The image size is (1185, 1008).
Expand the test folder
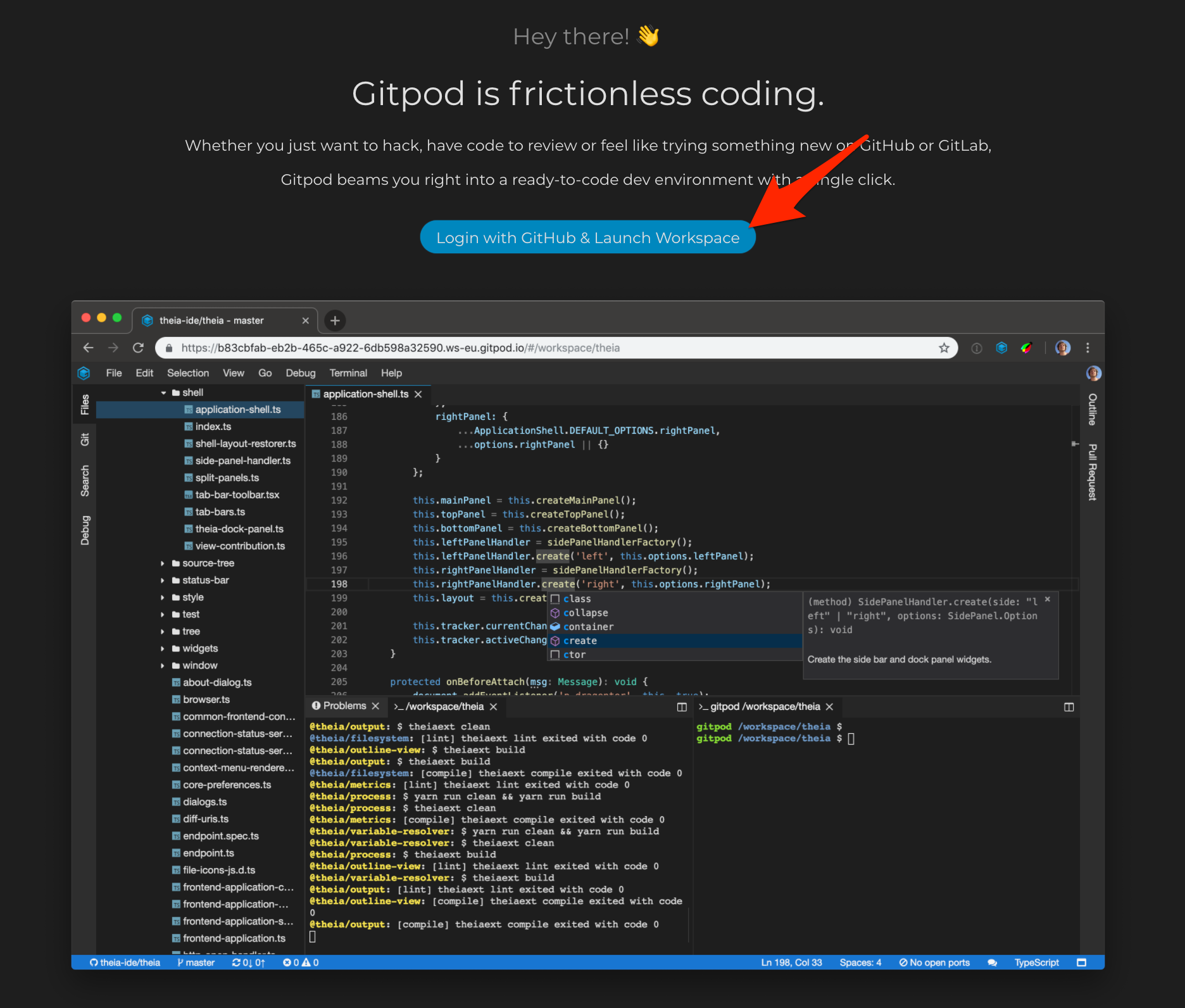click(x=163, y=614)
